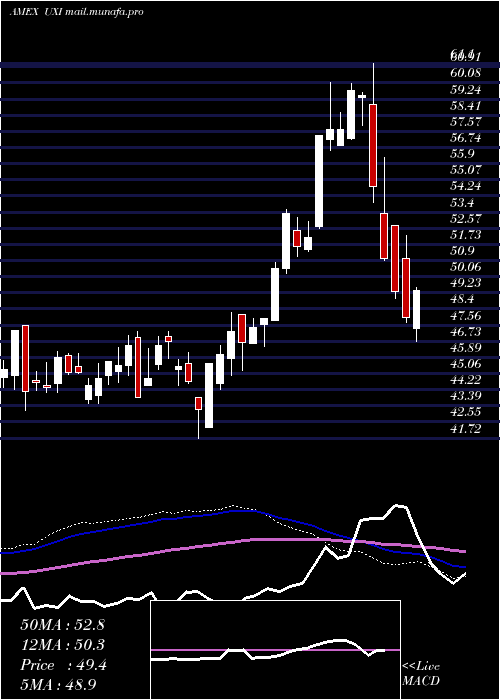Click the <<Live MACD label
Screen dimensions: 500x700
(421, 674)
